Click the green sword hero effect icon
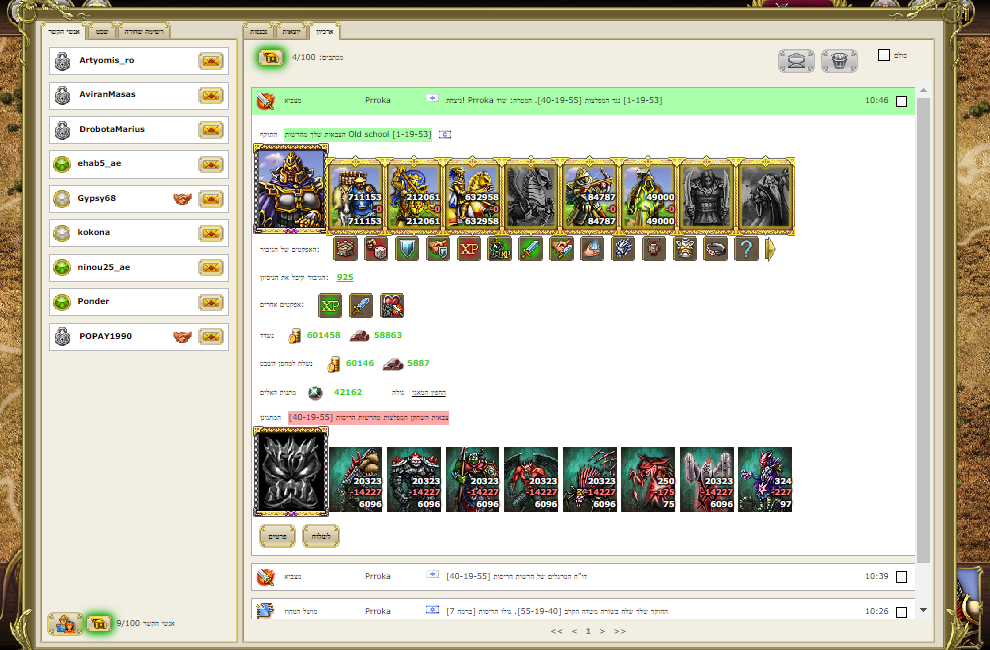990x650 pixels. (x=531, y=249)
